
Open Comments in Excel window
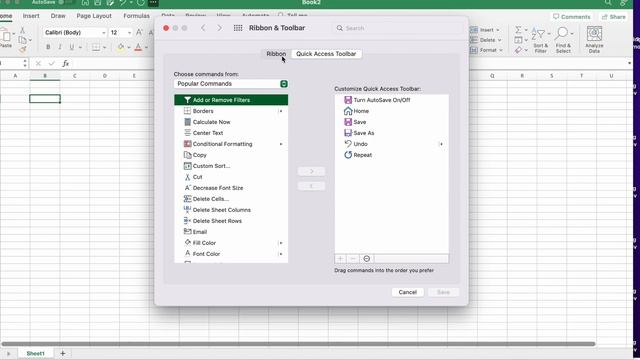571,17
